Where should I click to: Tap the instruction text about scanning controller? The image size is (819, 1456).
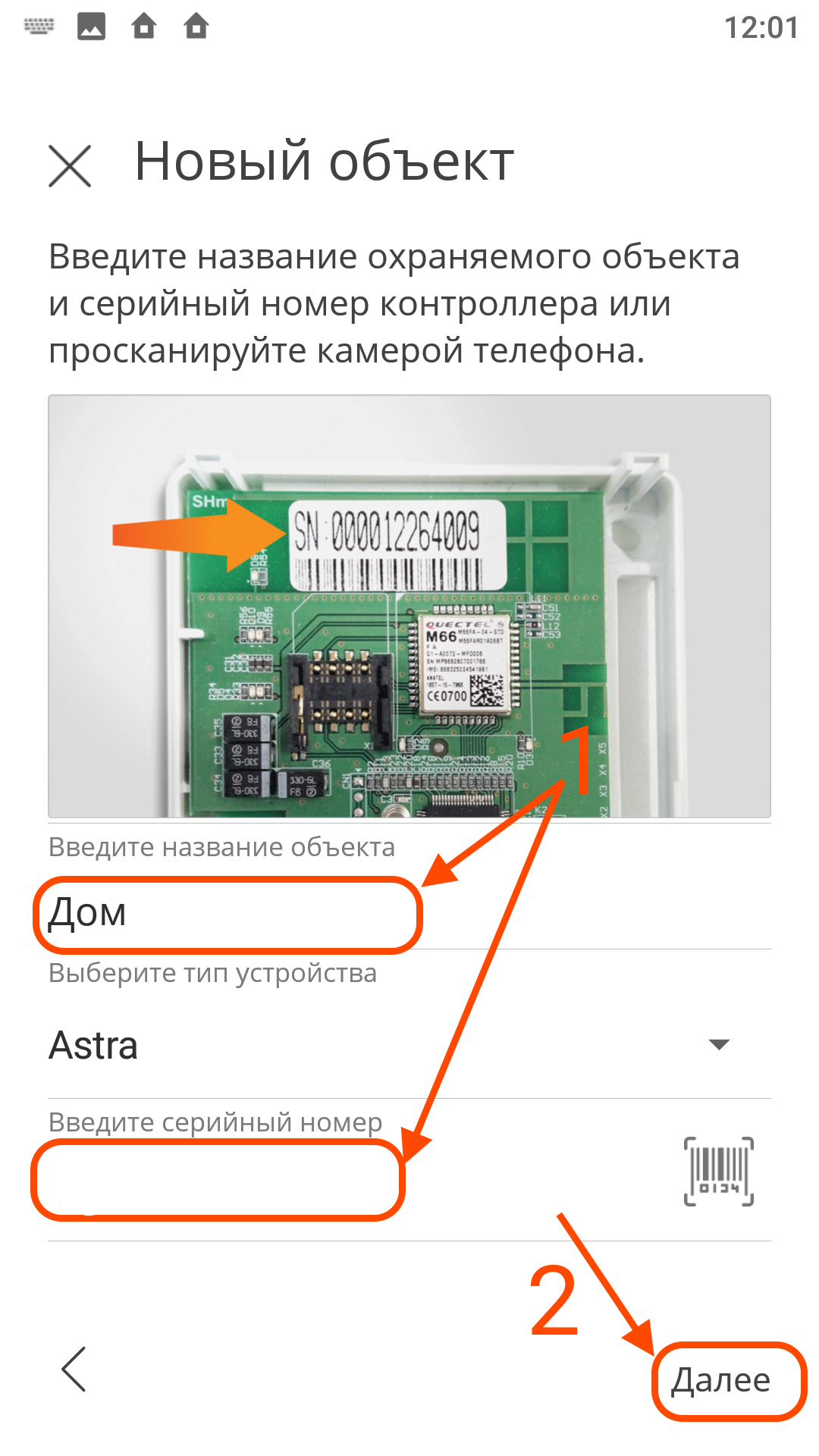[394, 304]
